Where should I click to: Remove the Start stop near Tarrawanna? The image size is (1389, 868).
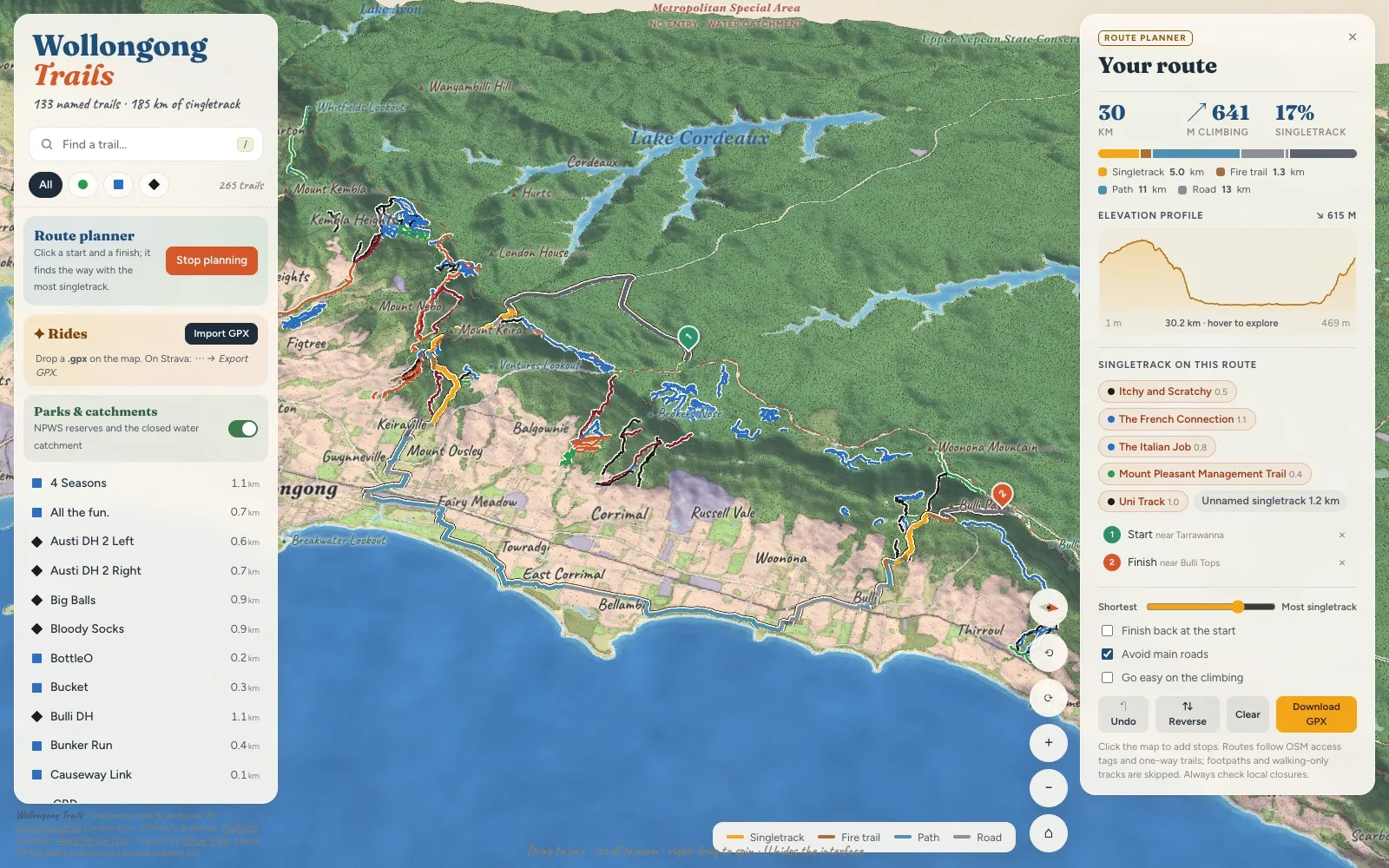point(1342,535)
